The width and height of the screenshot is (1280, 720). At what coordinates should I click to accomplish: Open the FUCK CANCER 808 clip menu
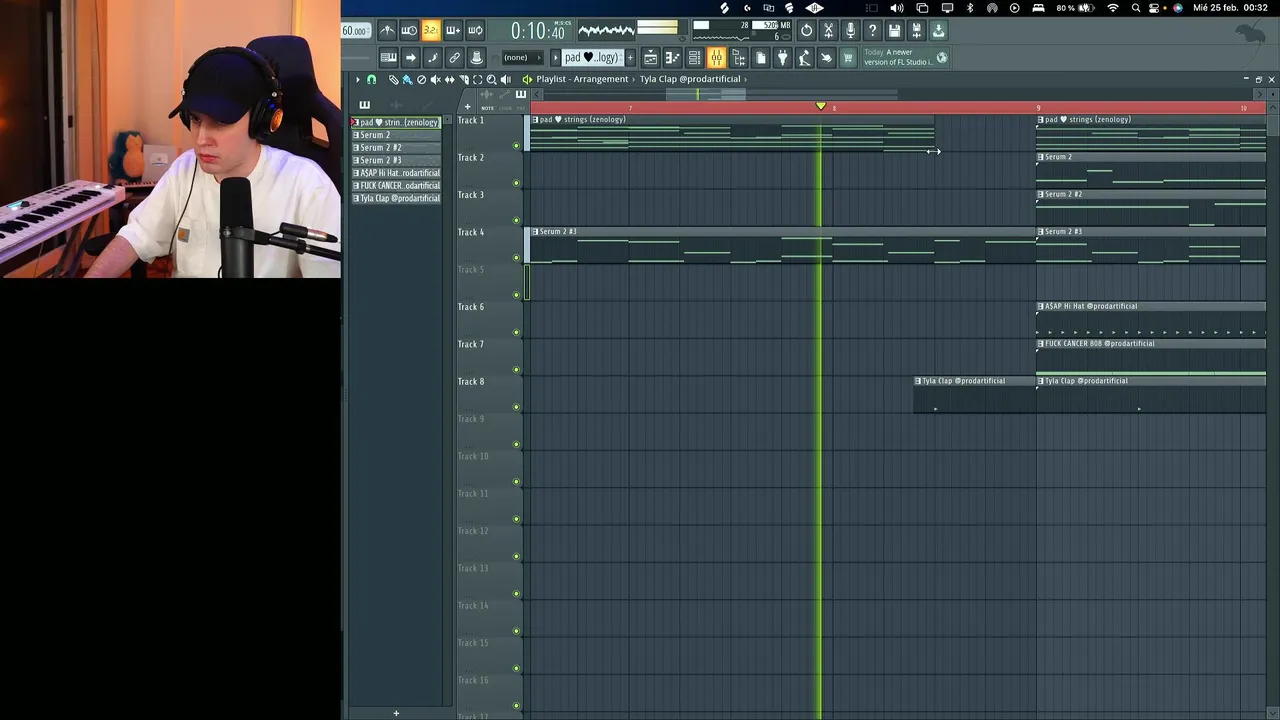click(x=1041, y=344)
